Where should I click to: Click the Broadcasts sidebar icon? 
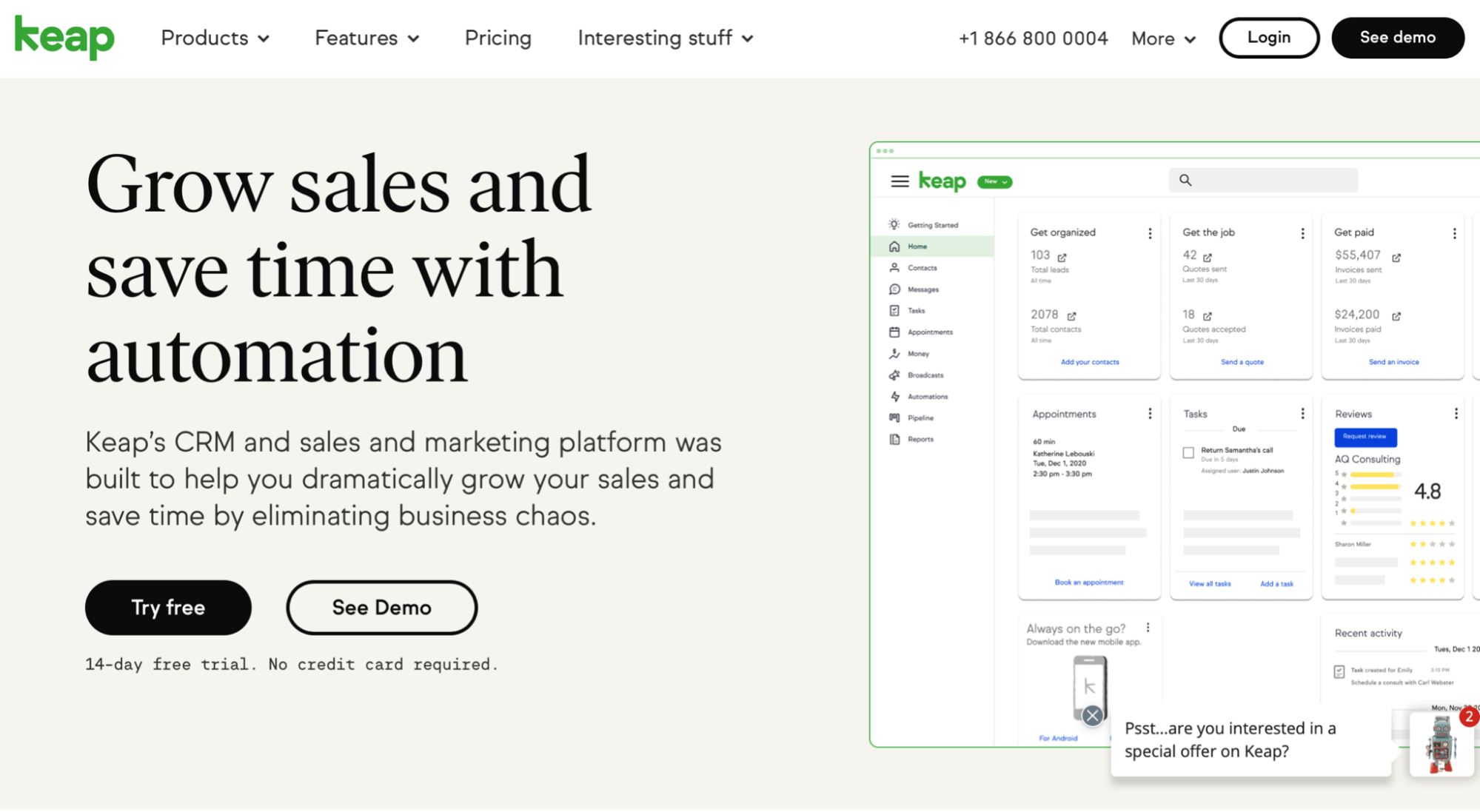894,375
